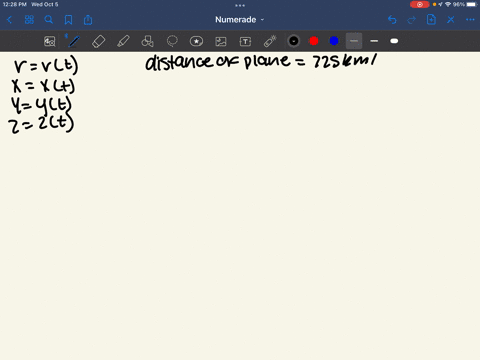The image size is (480, 360).
Task: Tap the three-dot multitasking indicator at top
Action: (240, 5)
